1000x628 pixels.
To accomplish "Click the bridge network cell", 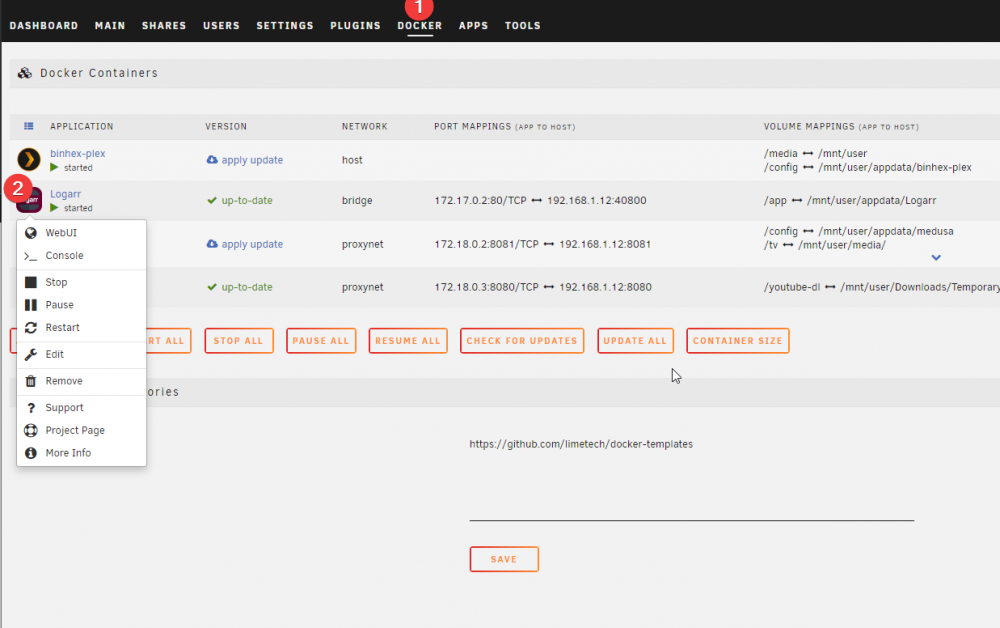I will 357,200.
